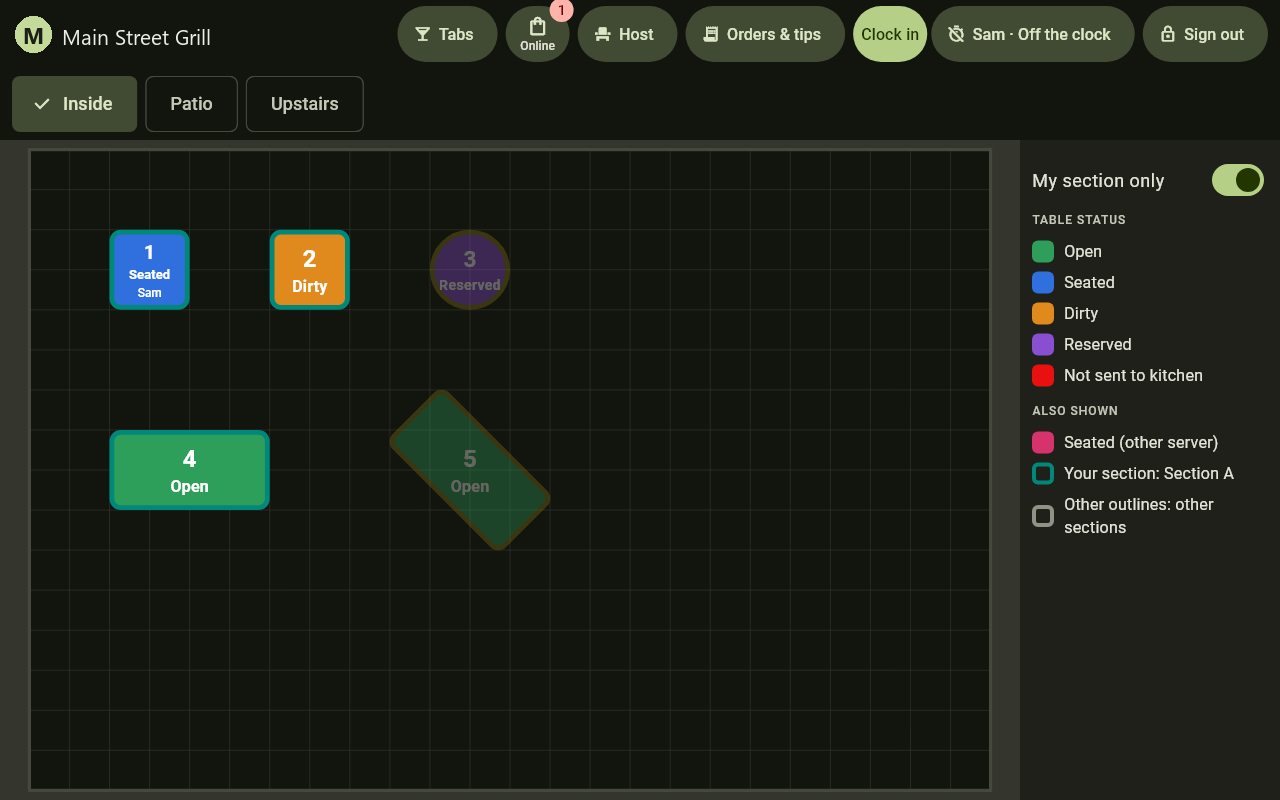Select the rotated open table 5
This screenshot has width=1280, height=800.
pyautogui.click(x=470, y=470)
